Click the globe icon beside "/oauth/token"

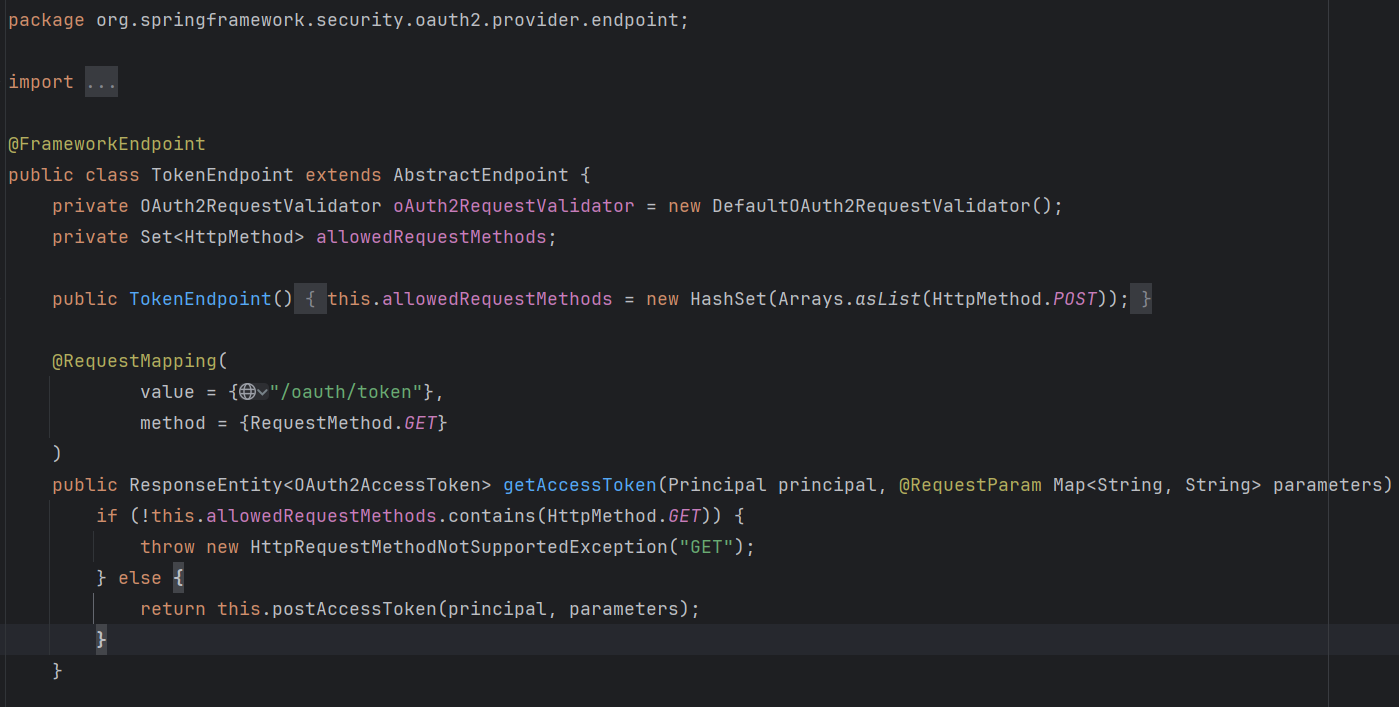tap(246, 392)
